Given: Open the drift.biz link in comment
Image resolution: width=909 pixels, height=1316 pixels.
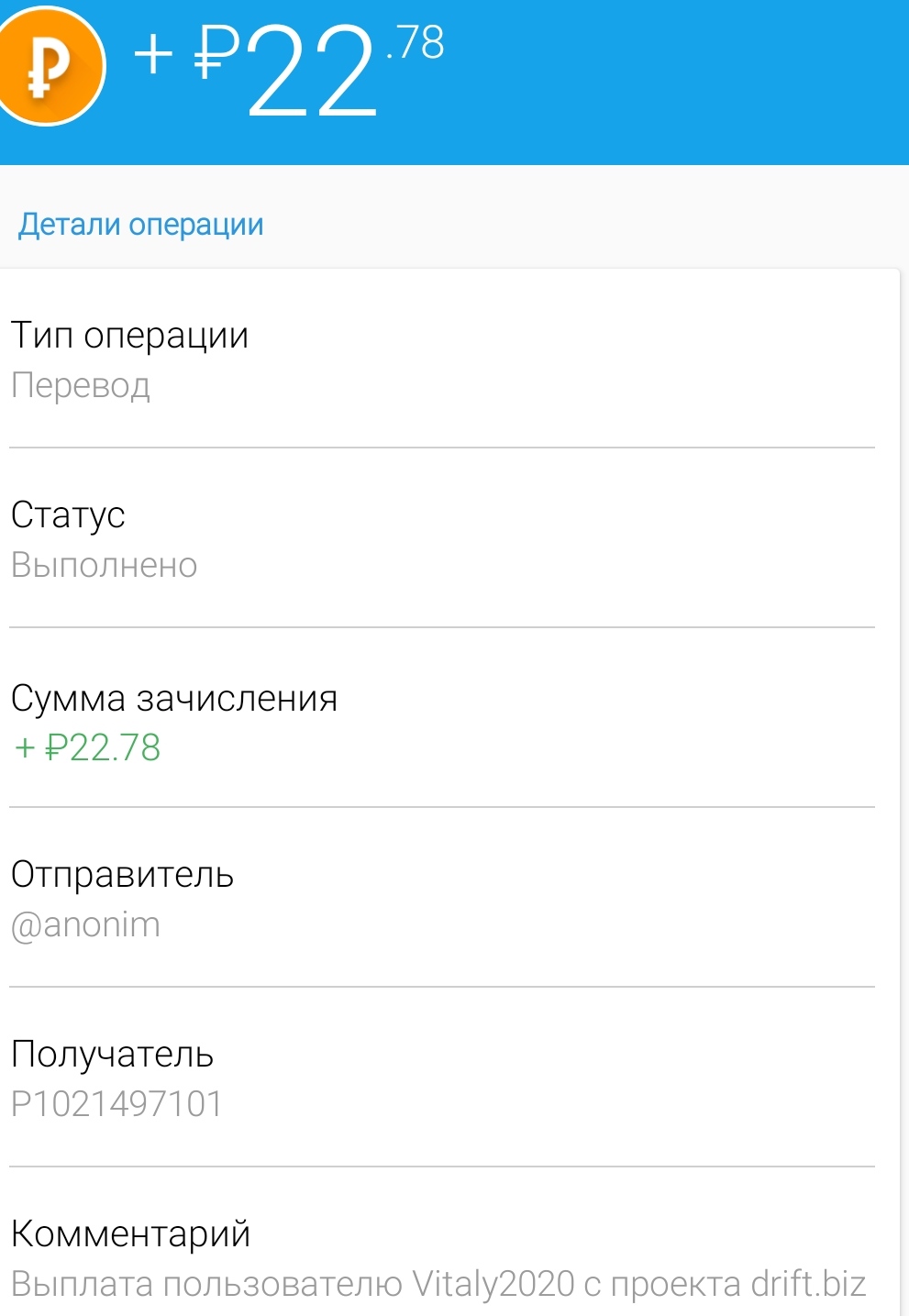Looking at the screenshot, I should coord(808,1284).
